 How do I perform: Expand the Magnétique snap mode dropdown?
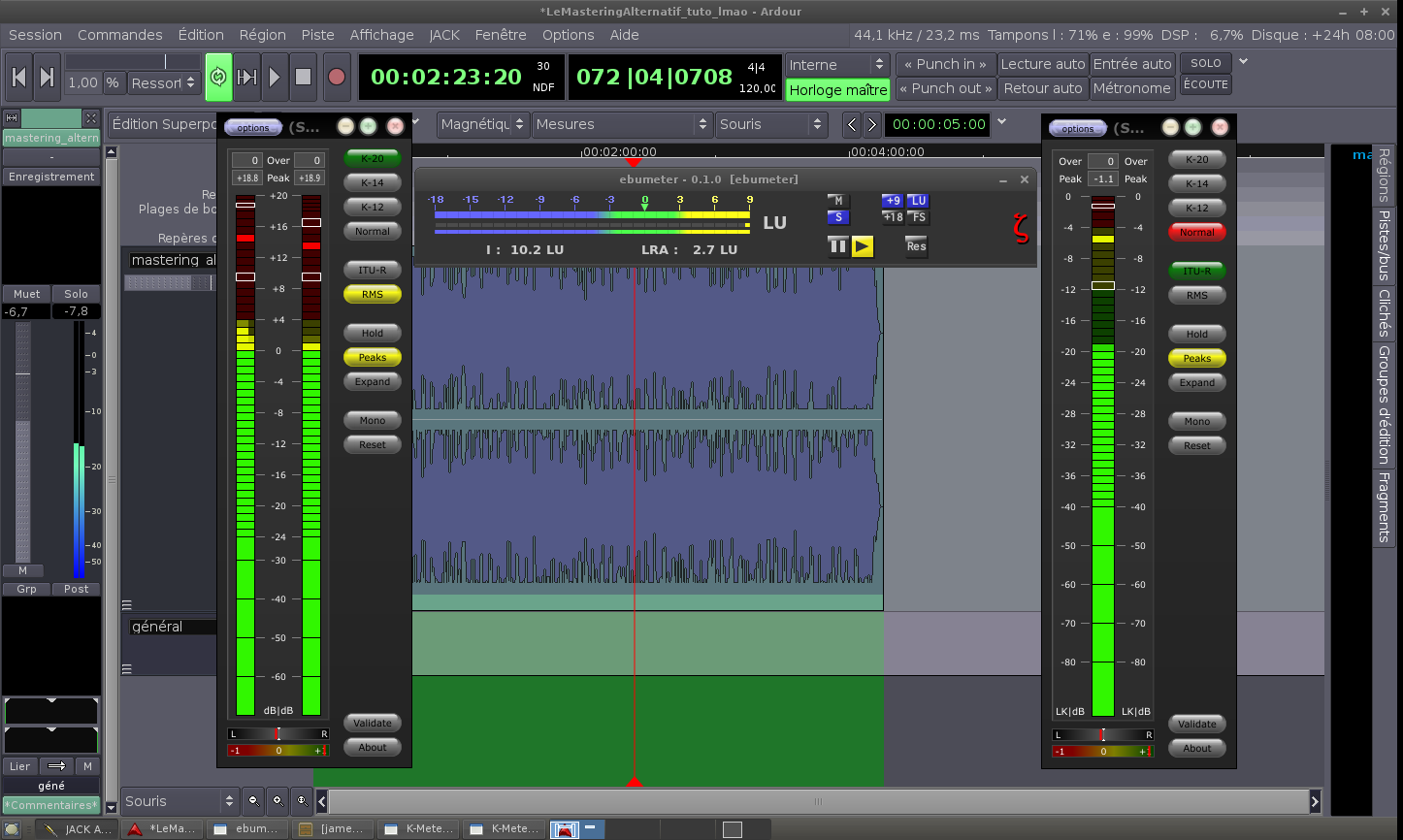[x=482, y=124]
